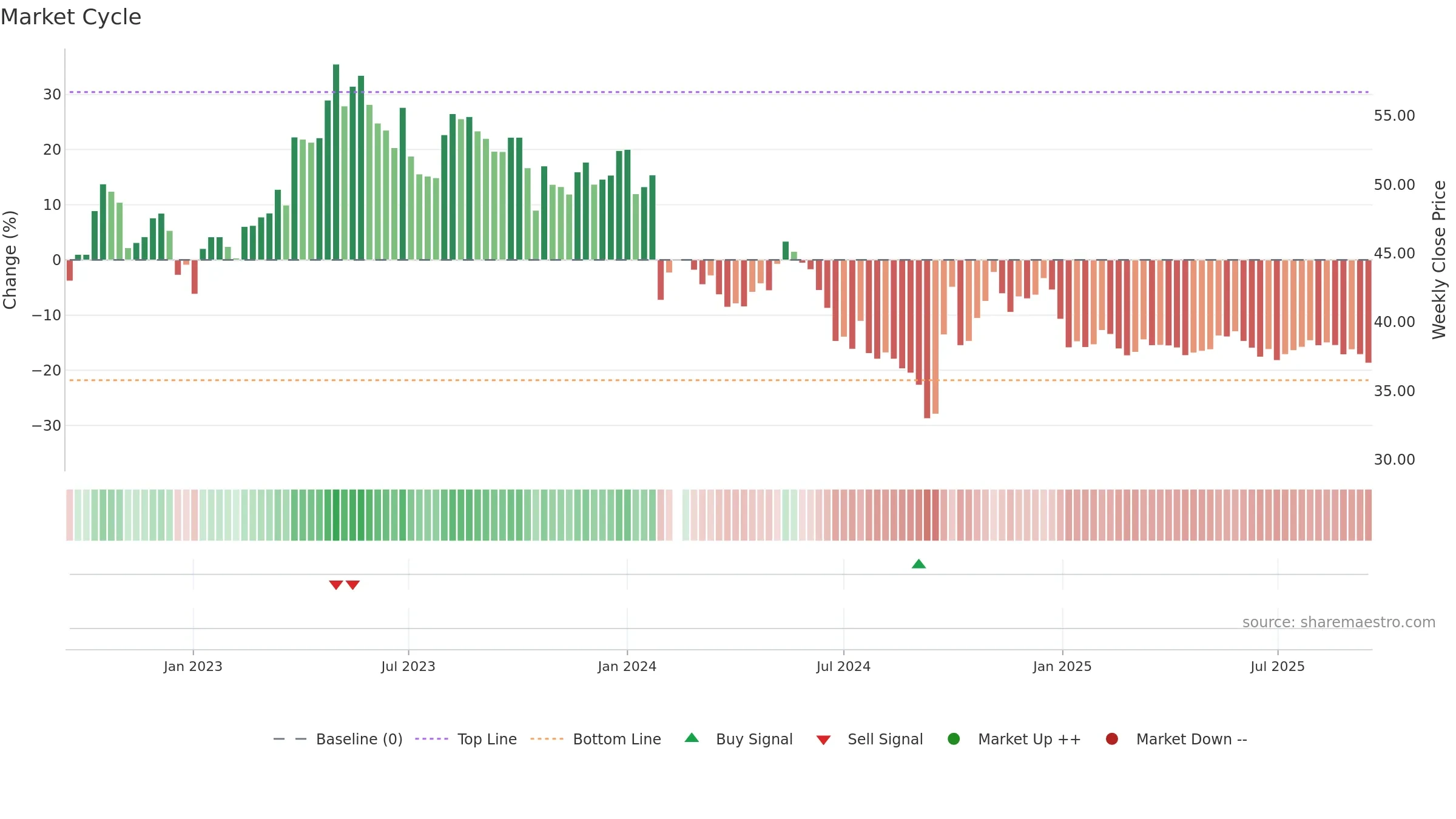The image size is (1456, 819).
Task: Click the darkest green cell in heatmap strip
Action: tap(336, 515)
